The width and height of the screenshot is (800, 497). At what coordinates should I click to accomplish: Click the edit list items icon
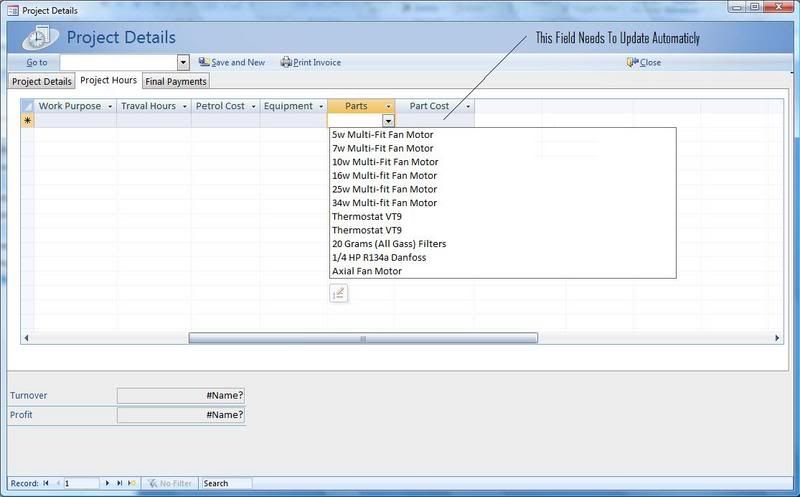tap(338, 293)
